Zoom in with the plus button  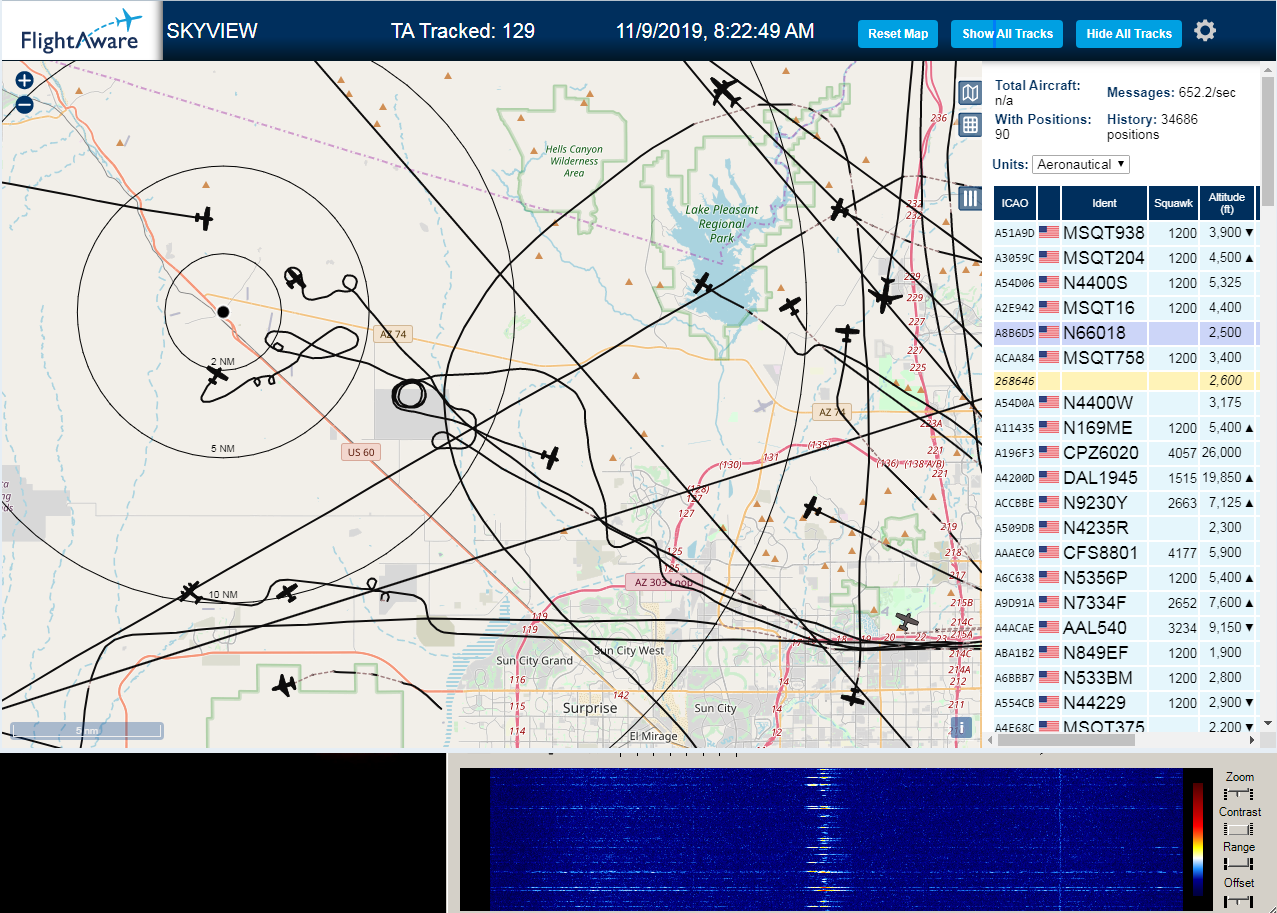point(25,81)
